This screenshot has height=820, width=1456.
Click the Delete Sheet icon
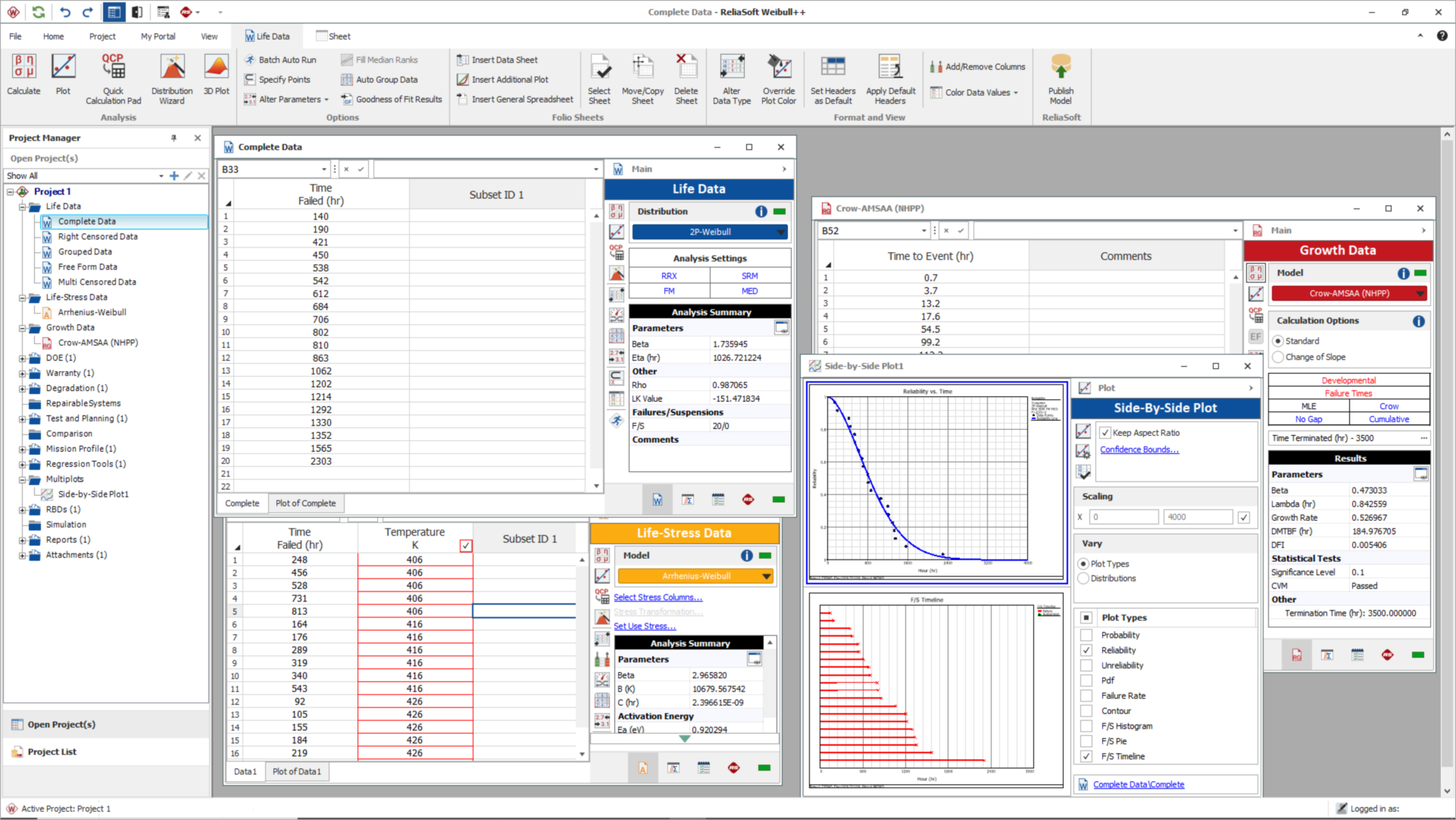(686, 79)
